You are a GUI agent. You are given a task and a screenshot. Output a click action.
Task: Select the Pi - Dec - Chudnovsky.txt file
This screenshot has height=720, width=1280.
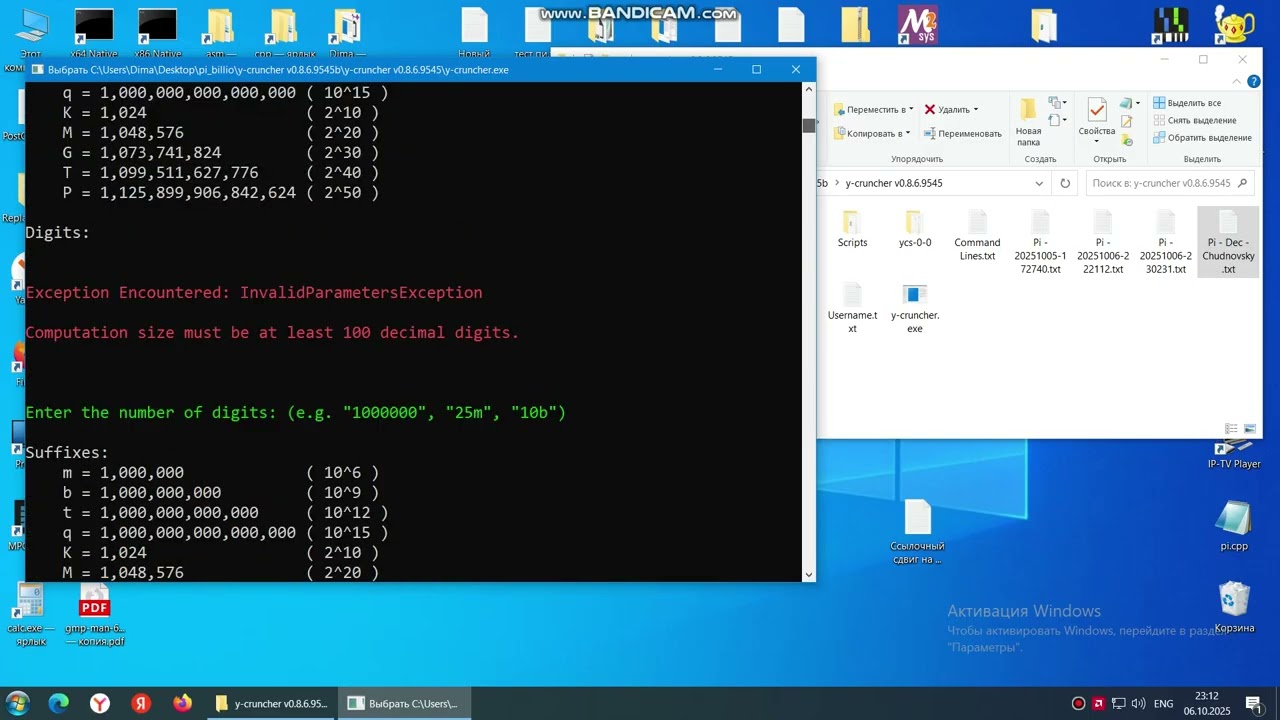pyautogui.click(x=1228, y=242)
